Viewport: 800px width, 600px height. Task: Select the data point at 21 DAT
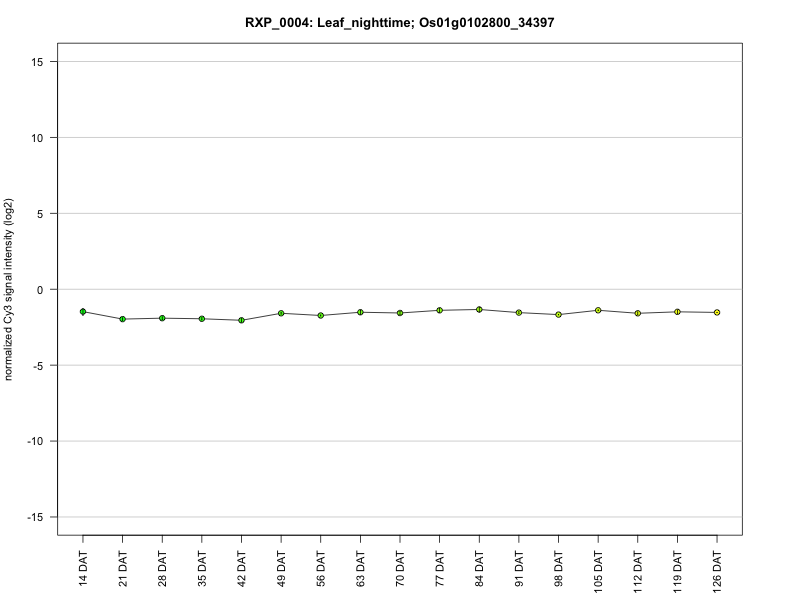coord(122,319)
